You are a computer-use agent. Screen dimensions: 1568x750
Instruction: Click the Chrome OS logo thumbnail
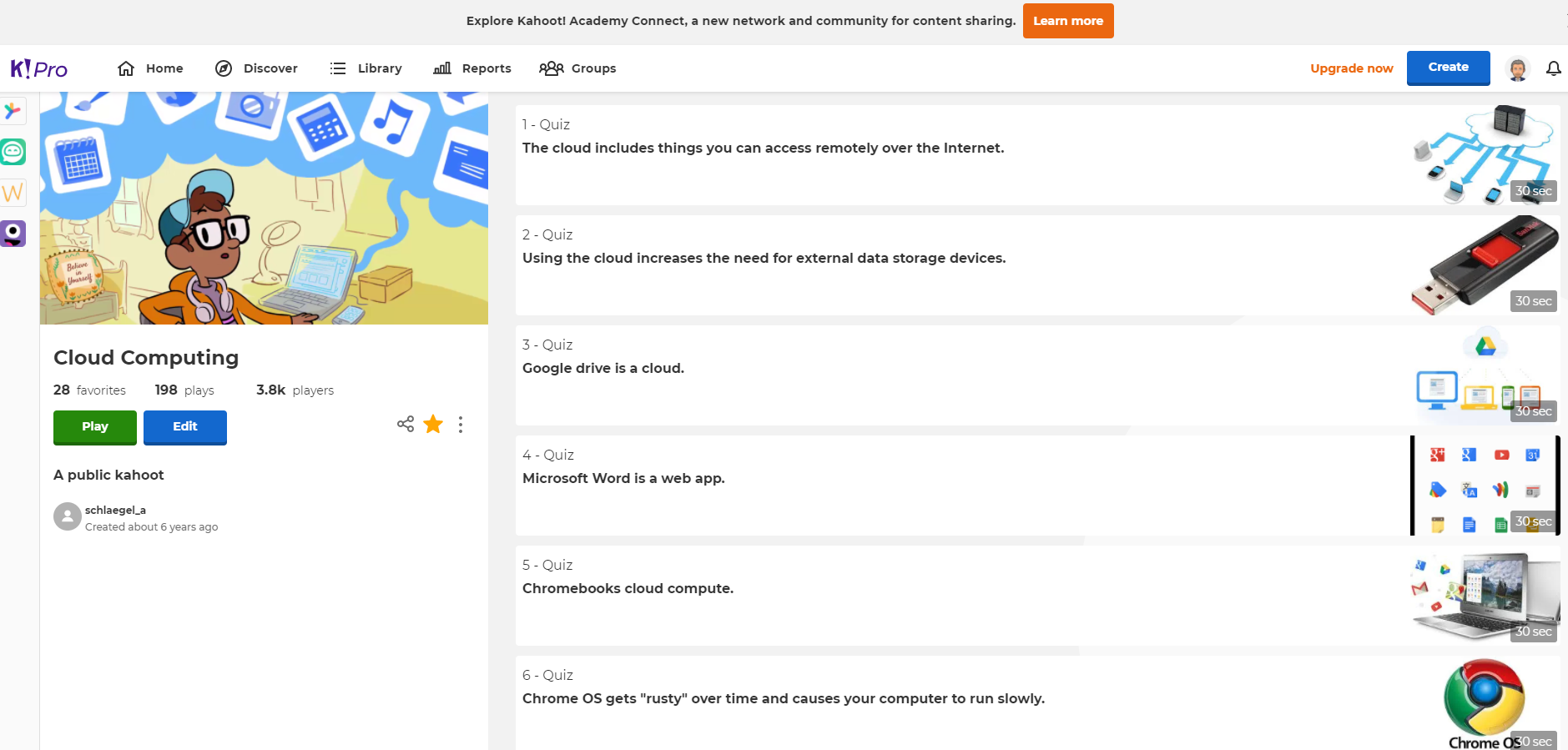coord(1485,702)
